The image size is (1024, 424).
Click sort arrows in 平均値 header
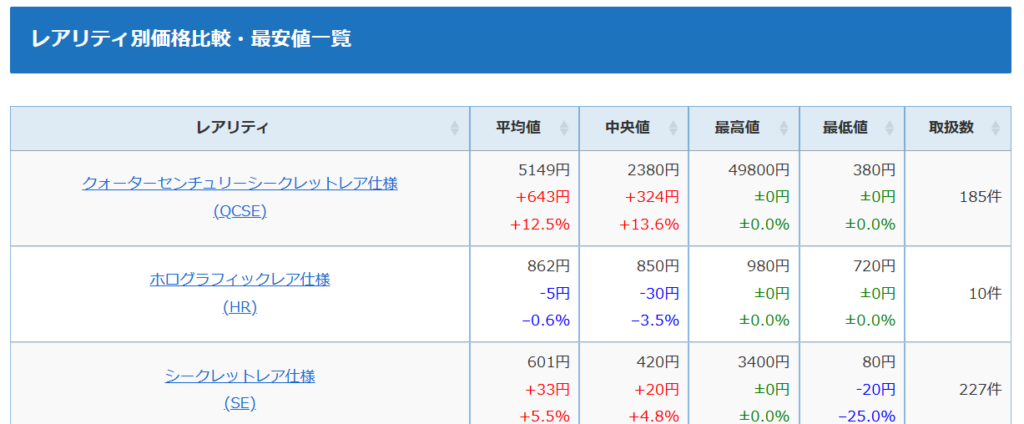tap(564, 128)
